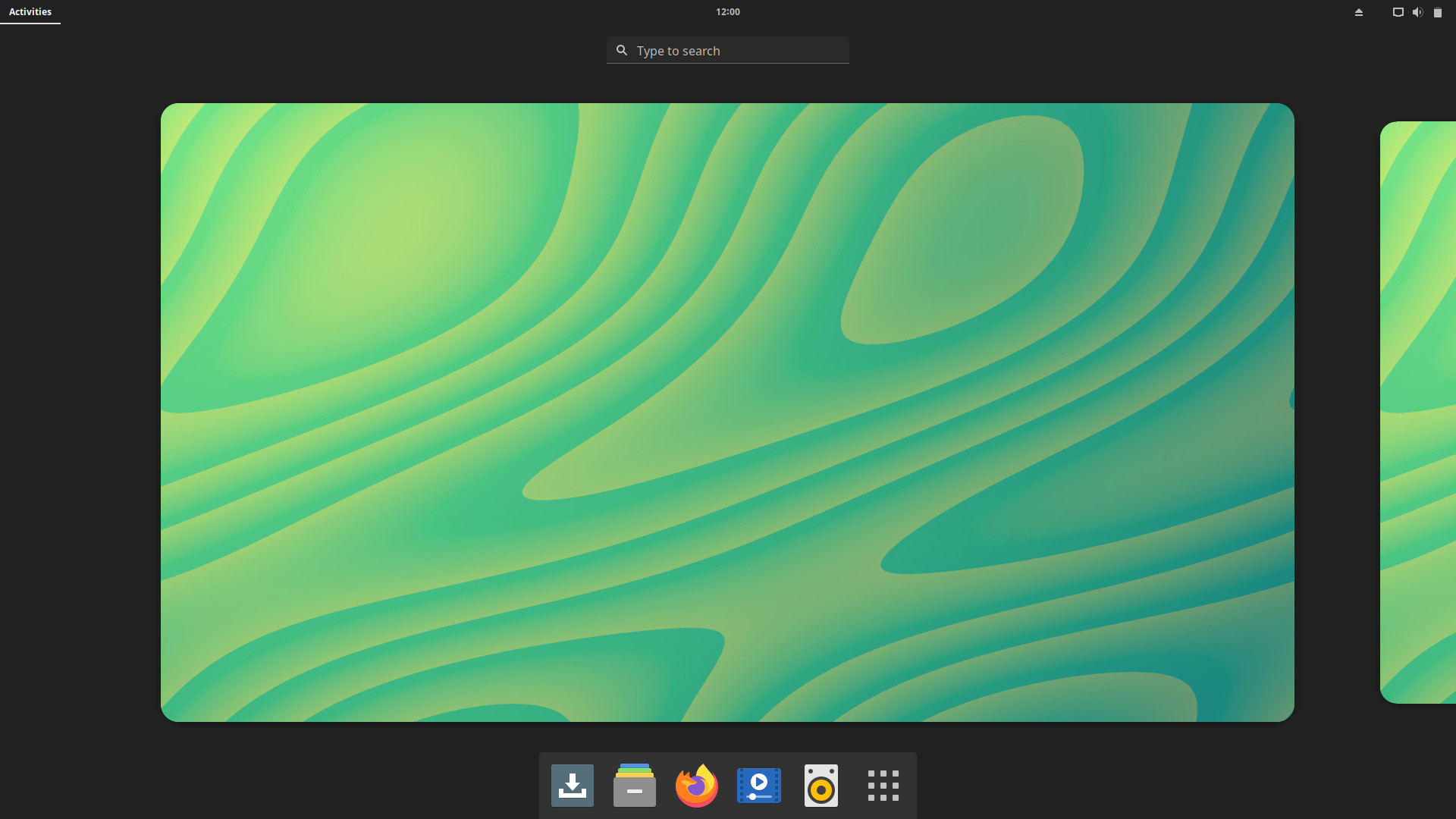Viewport: 1456px width, 819px height.
Task: Click the first desktop workspace thumbnail
Action: pos(728,412)
